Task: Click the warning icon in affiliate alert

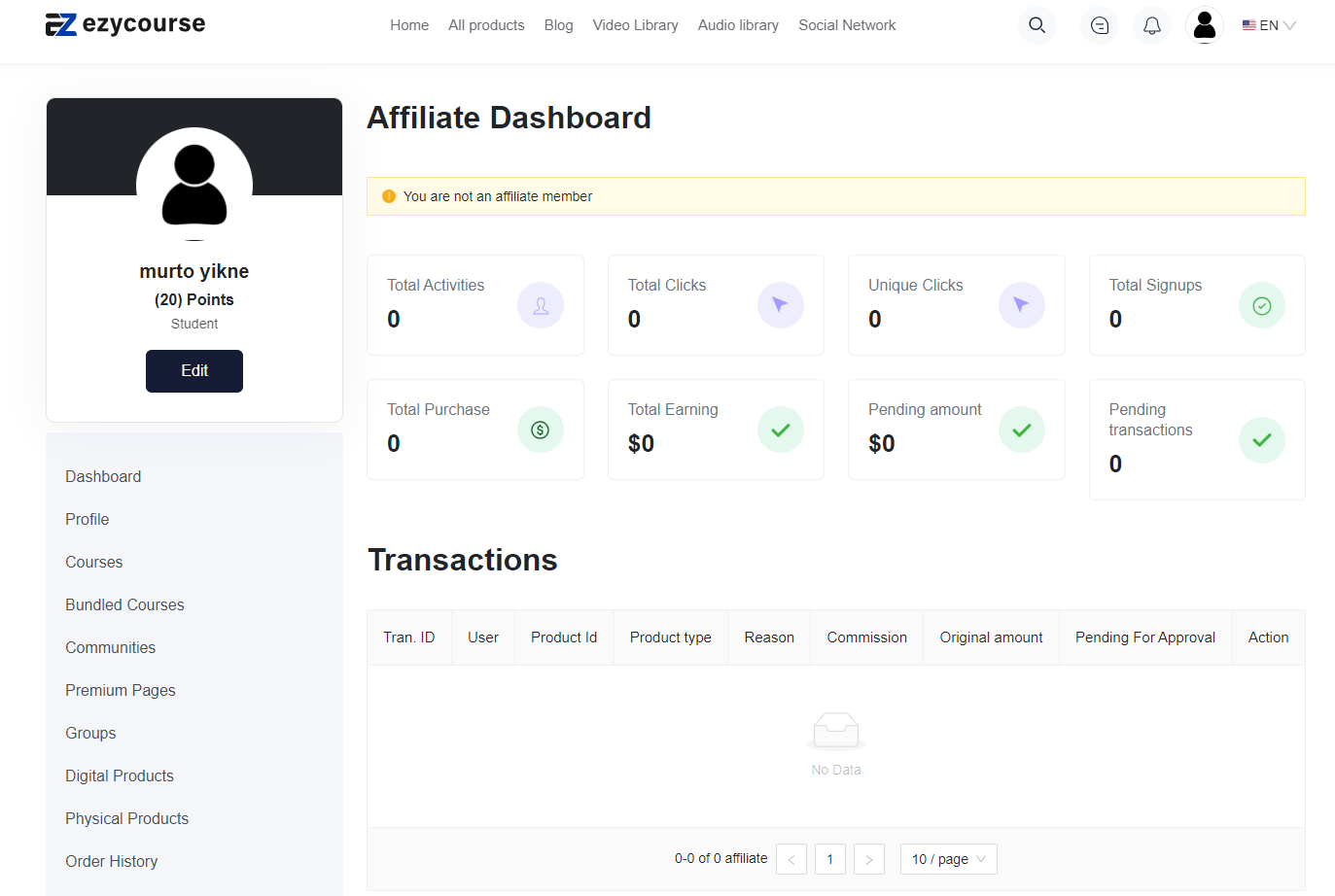Action: click(x=389, y=196)
